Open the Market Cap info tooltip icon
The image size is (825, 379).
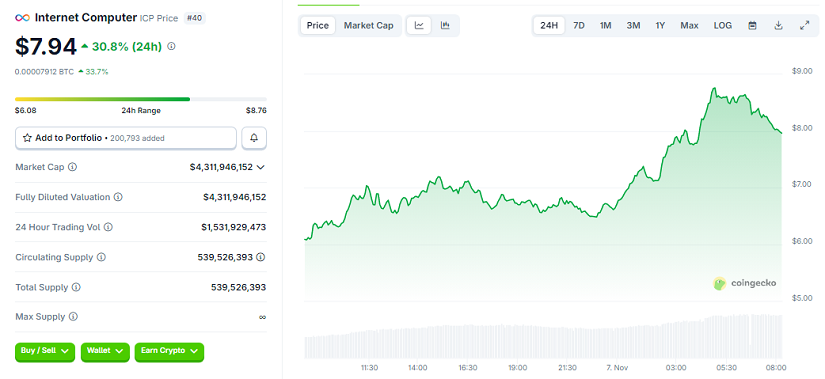tap(73, 167)
